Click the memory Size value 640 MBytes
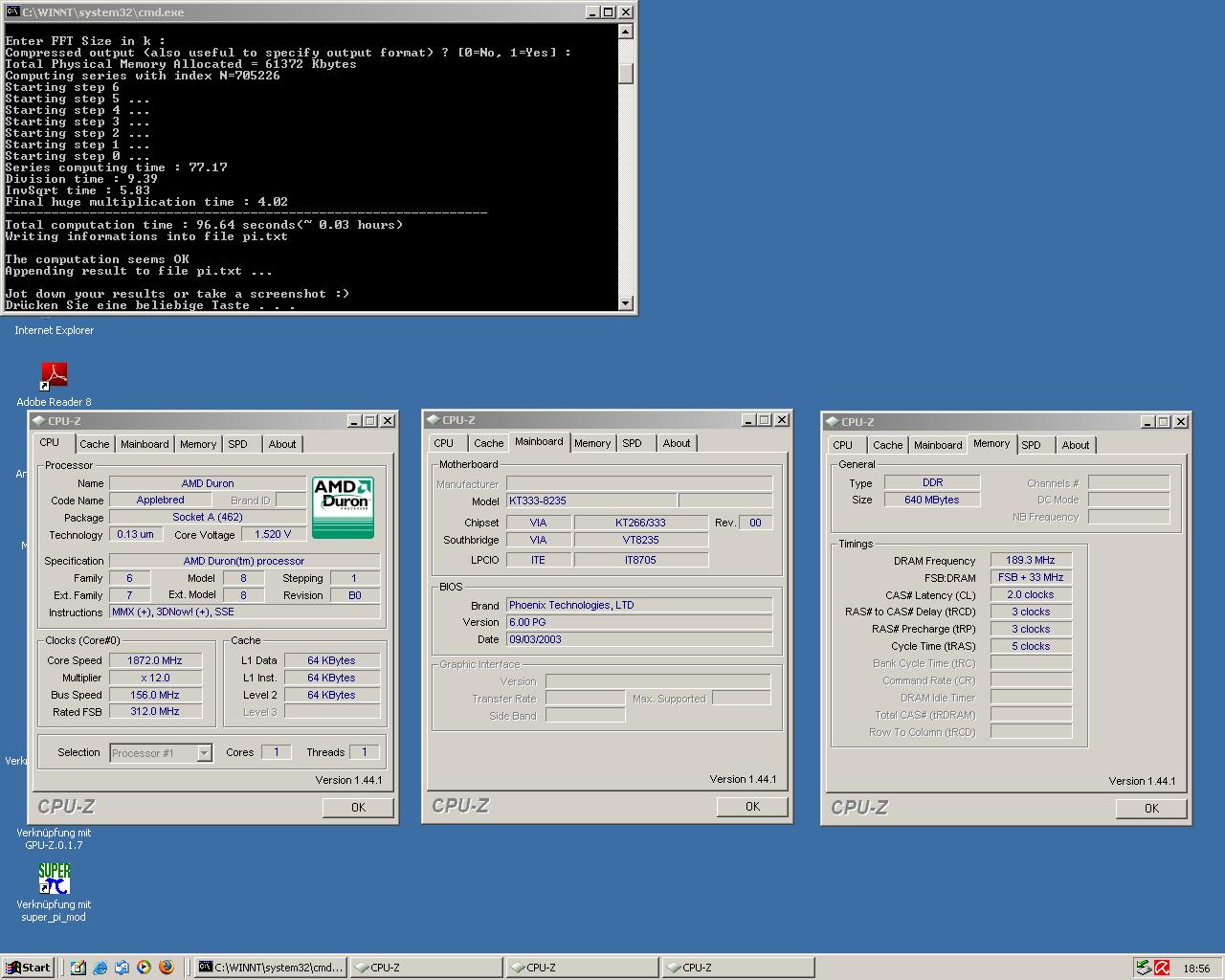Viewport: 1225px width, 980px height. pos(932,500)
